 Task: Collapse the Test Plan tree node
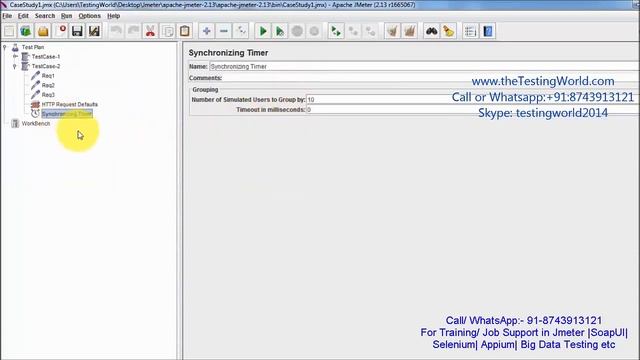[5, 47]
